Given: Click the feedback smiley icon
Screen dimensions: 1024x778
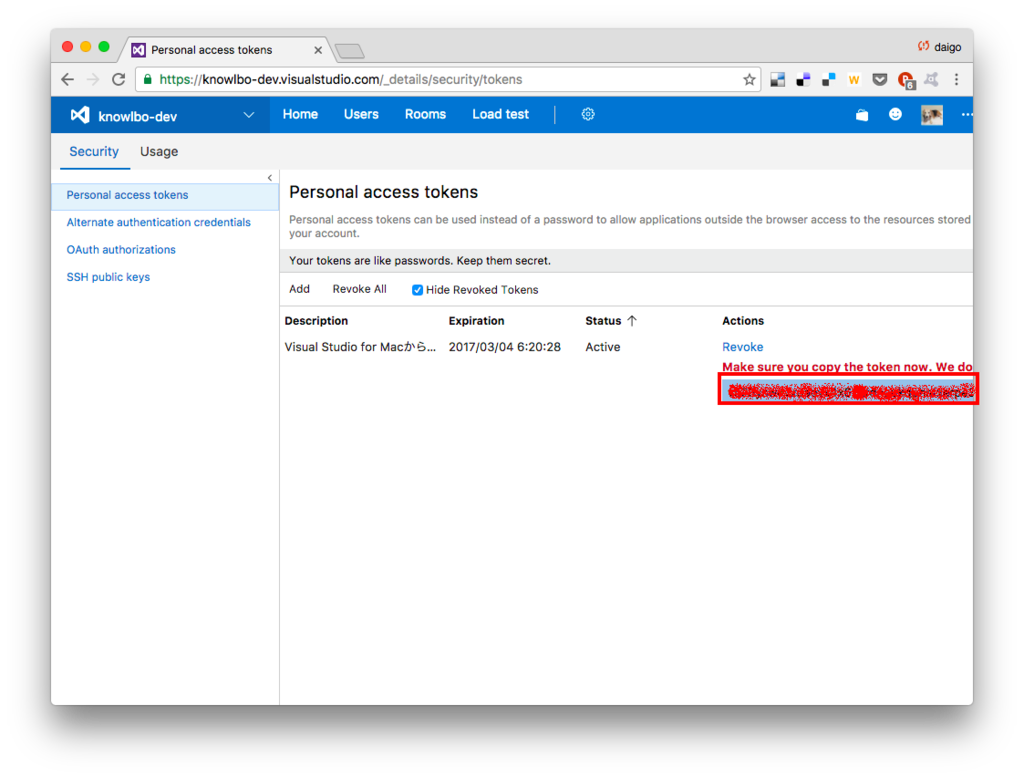Looking at the screenshot, I should (895, 114).
